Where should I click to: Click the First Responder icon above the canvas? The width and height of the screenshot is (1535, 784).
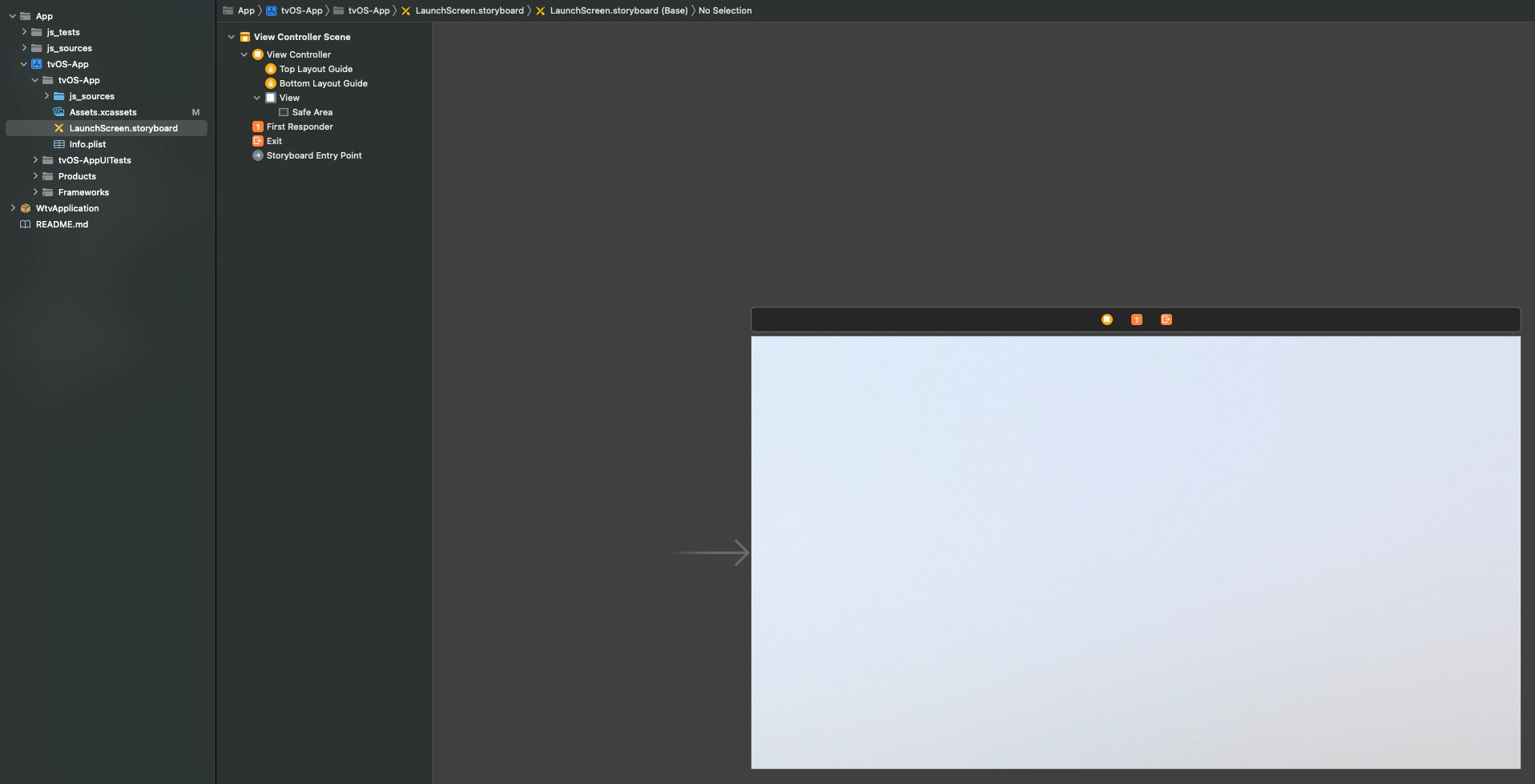(x=1136, y=320)
